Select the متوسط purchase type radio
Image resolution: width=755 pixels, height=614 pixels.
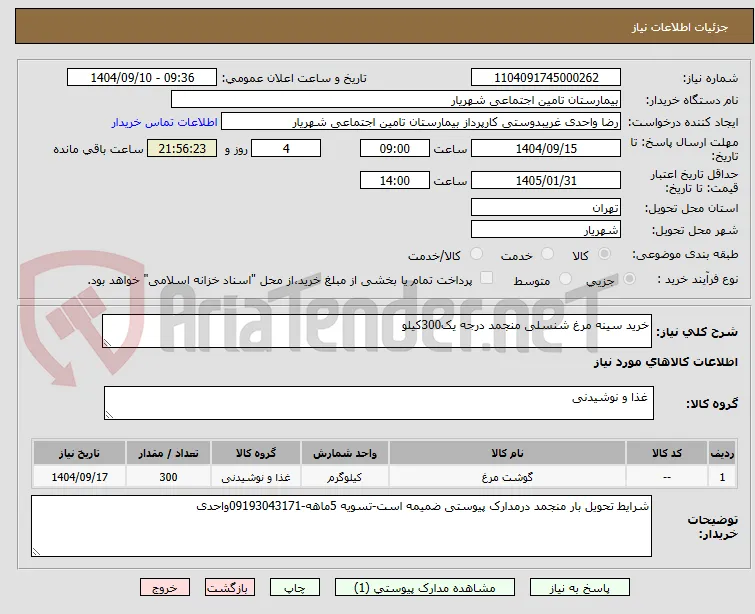[565, 279]
